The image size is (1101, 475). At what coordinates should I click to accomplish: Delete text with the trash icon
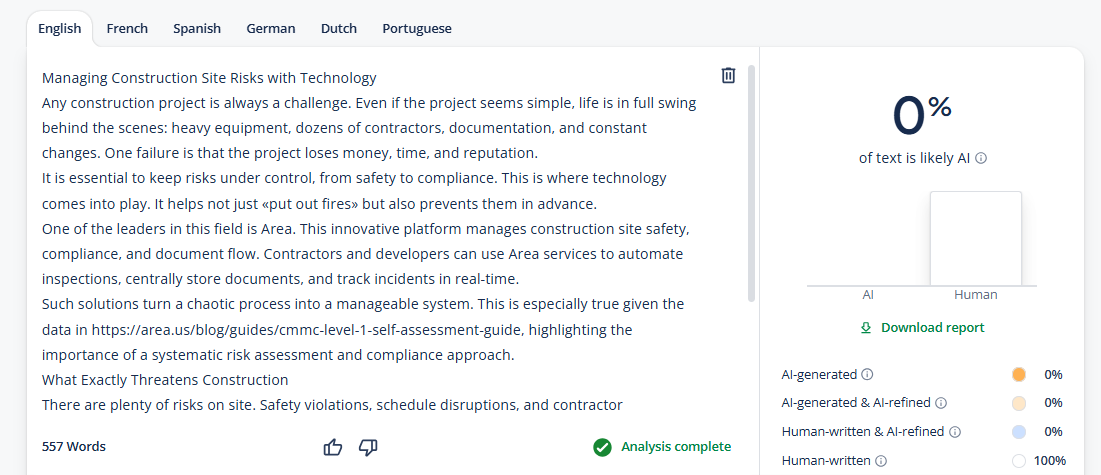[728, 76]
